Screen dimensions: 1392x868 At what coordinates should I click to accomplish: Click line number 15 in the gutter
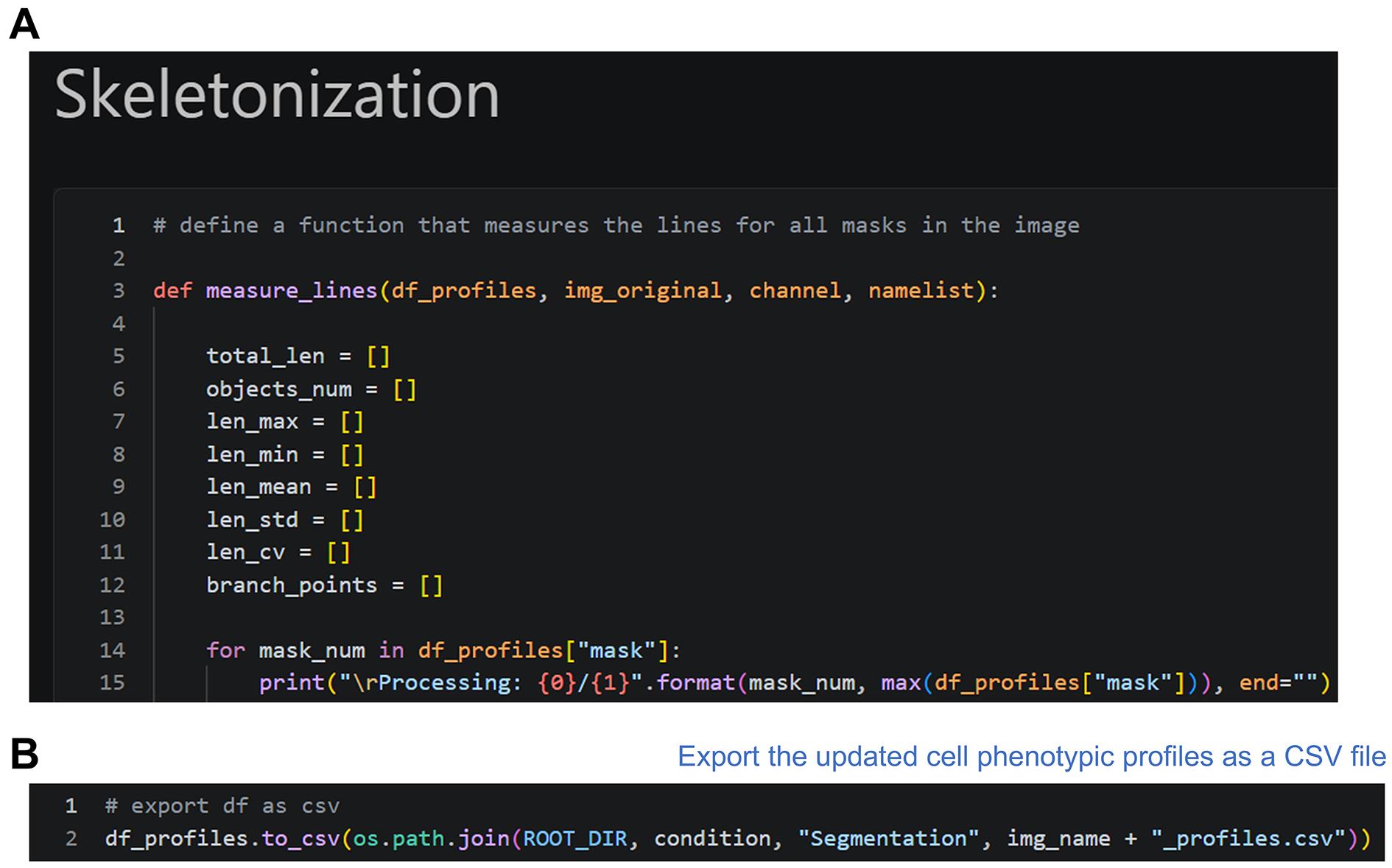[112, 683]
